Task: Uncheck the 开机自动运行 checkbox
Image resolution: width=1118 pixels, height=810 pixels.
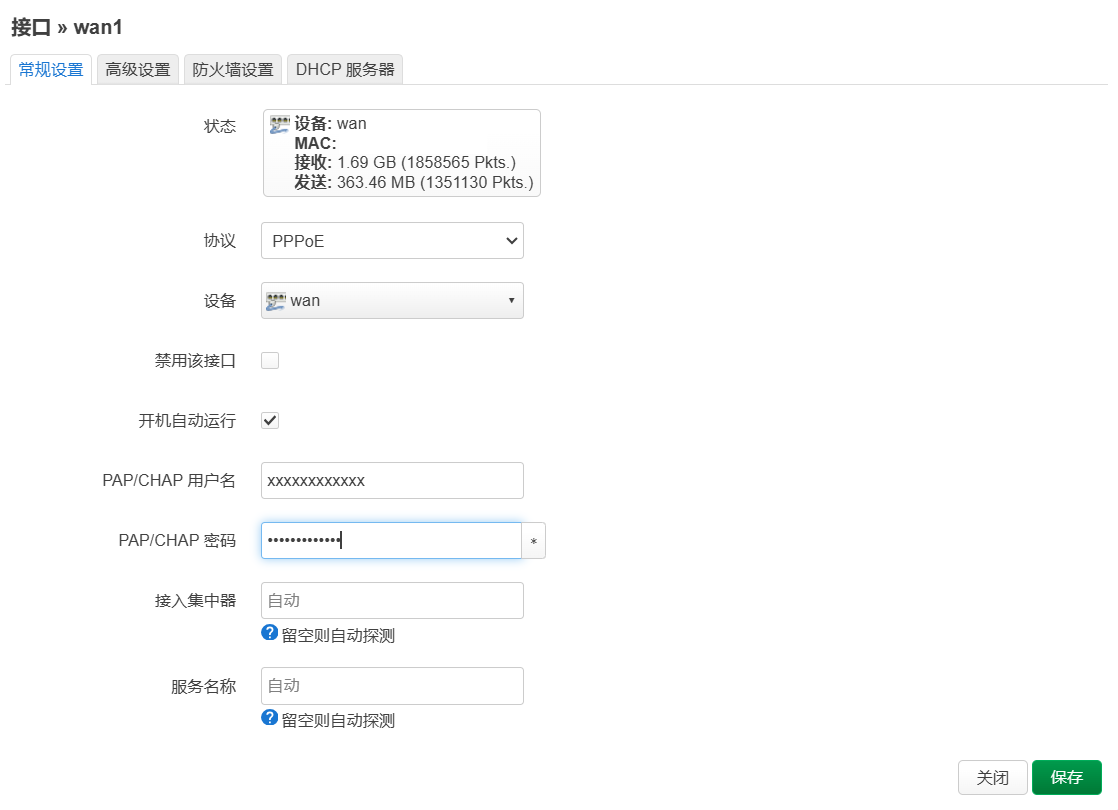Action: coord(270,421)
